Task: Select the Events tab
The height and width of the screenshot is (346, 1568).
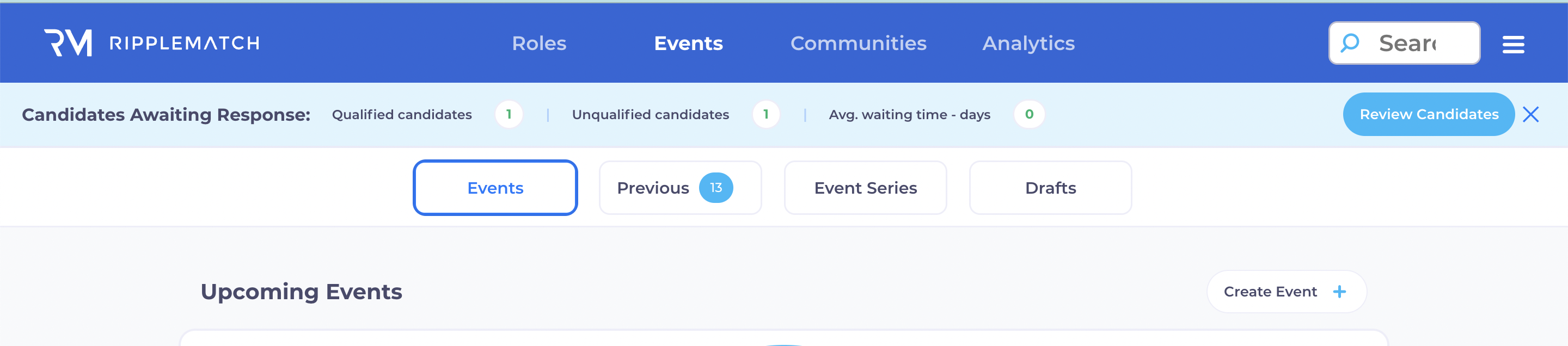Action: 495,188
